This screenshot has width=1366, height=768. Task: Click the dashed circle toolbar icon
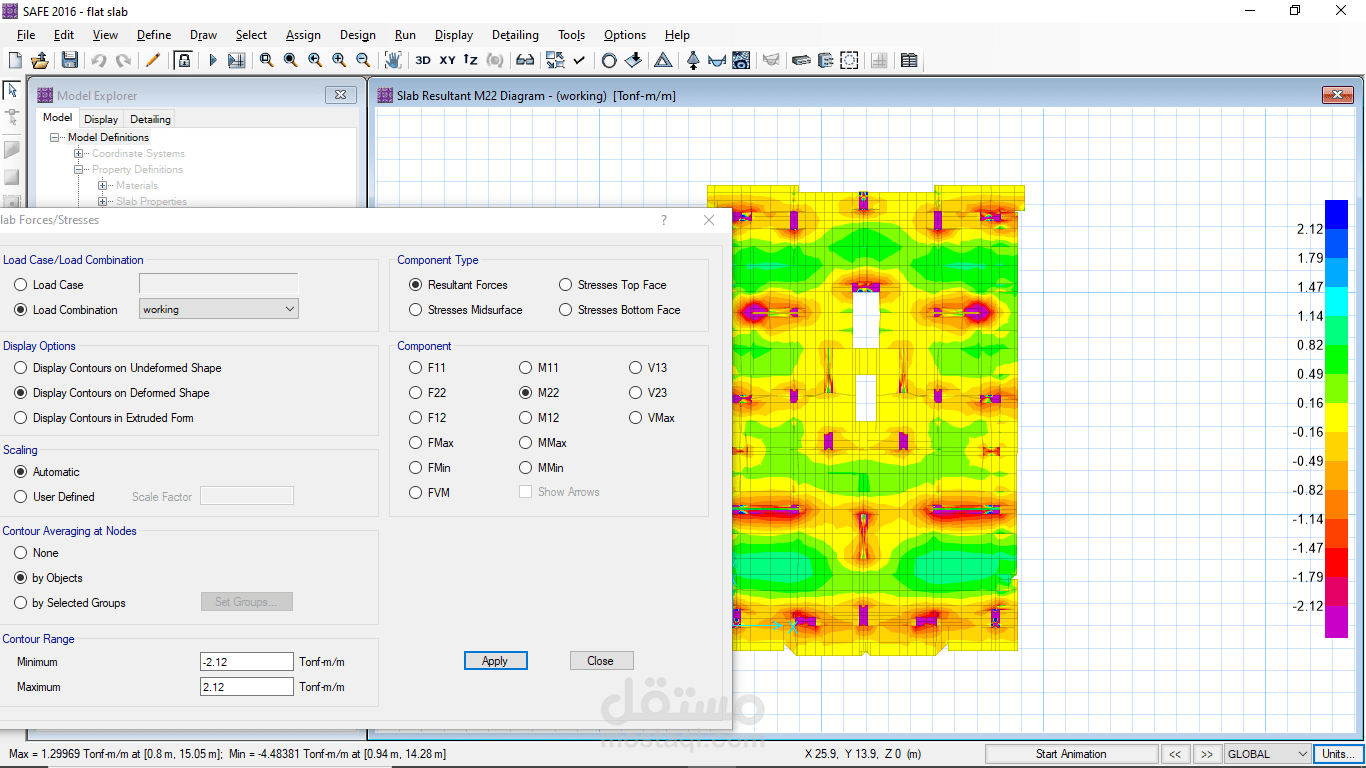[x=849, y=60]
